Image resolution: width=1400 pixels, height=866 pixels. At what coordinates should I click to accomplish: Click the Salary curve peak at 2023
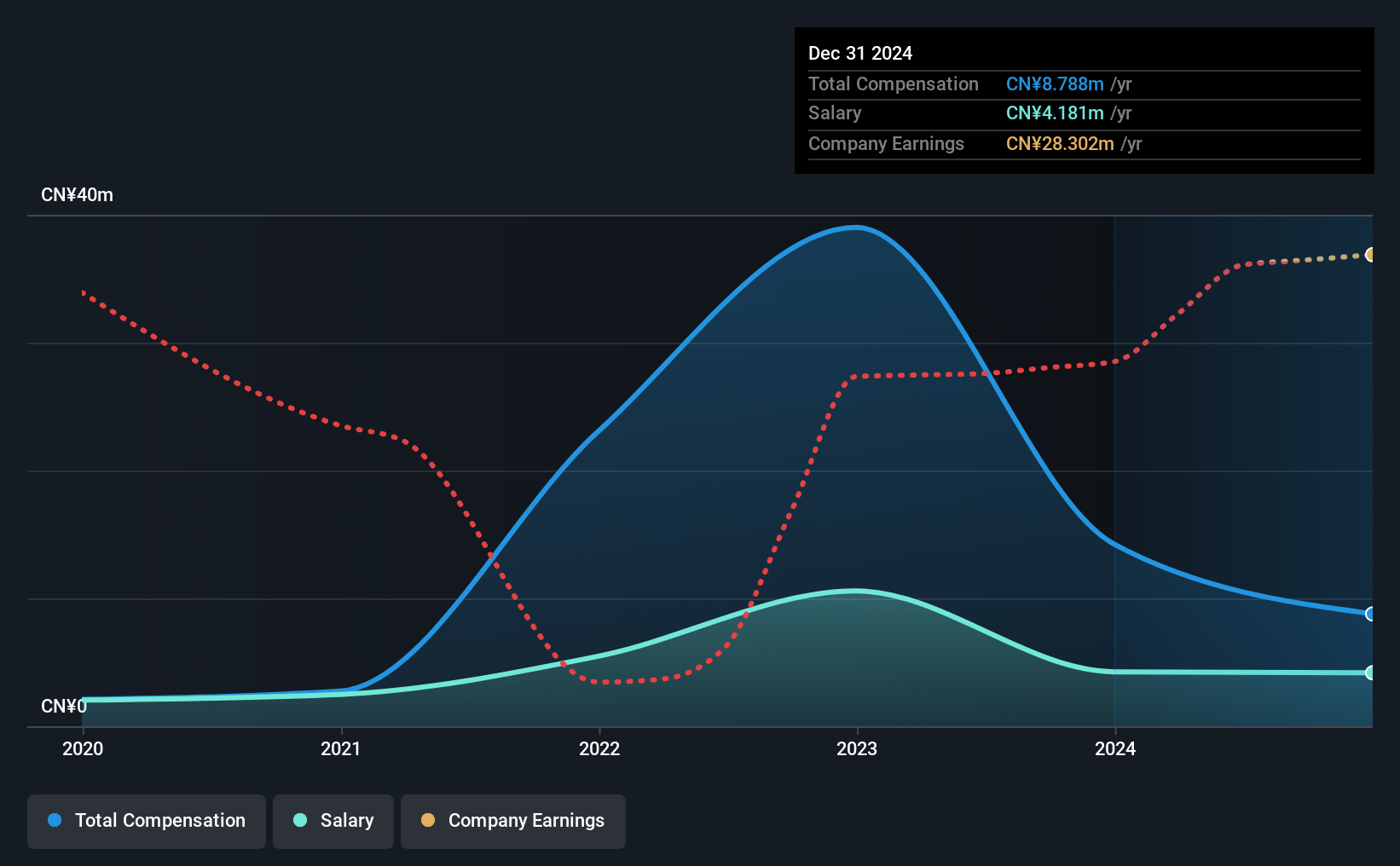pos(857,591)
